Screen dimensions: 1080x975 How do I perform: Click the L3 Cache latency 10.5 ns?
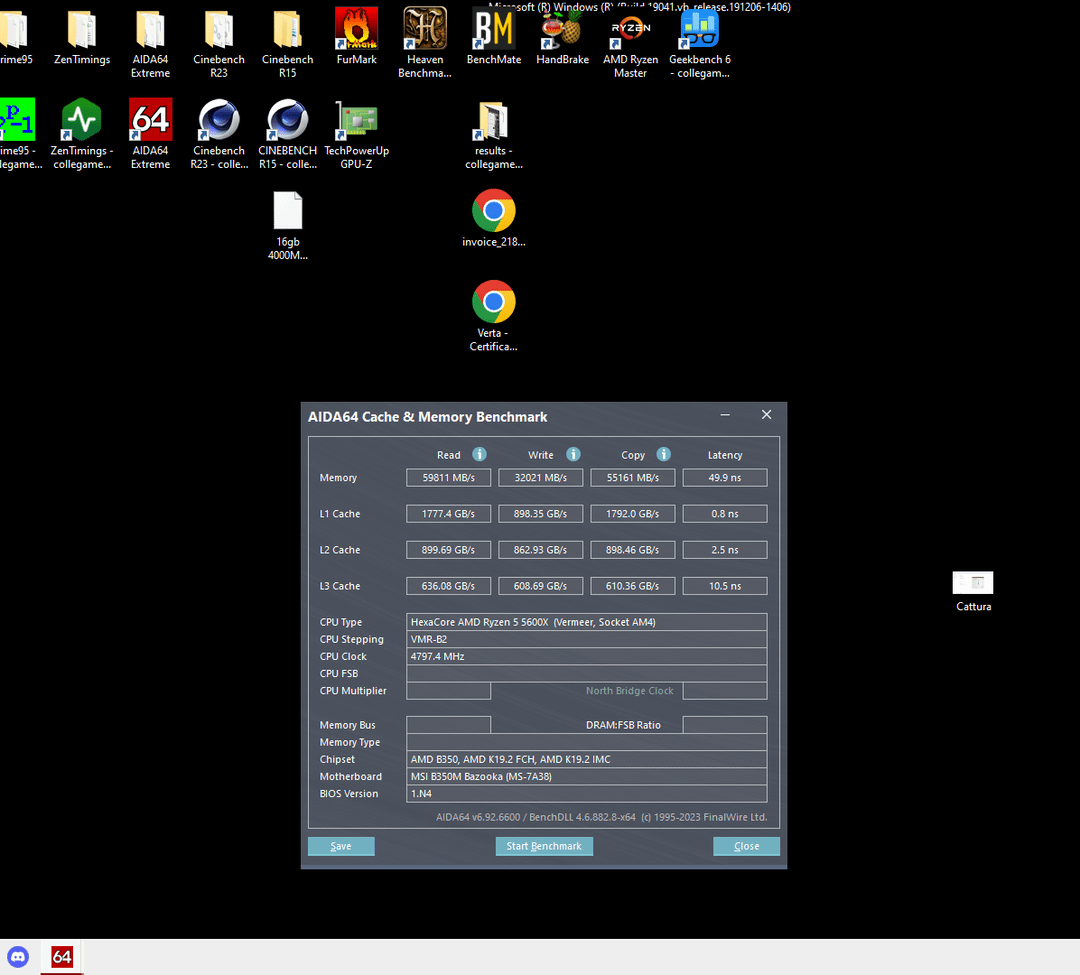pyautogui.click(x=725, y=586)
